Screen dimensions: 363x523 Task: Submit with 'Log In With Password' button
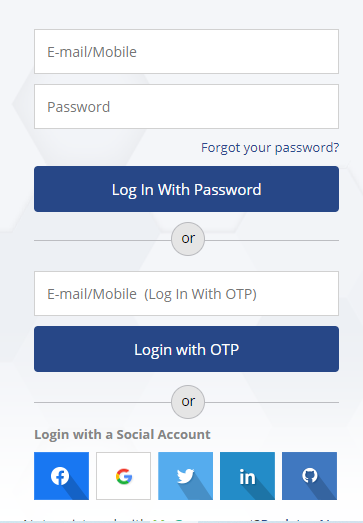click(x=187, y=189)
